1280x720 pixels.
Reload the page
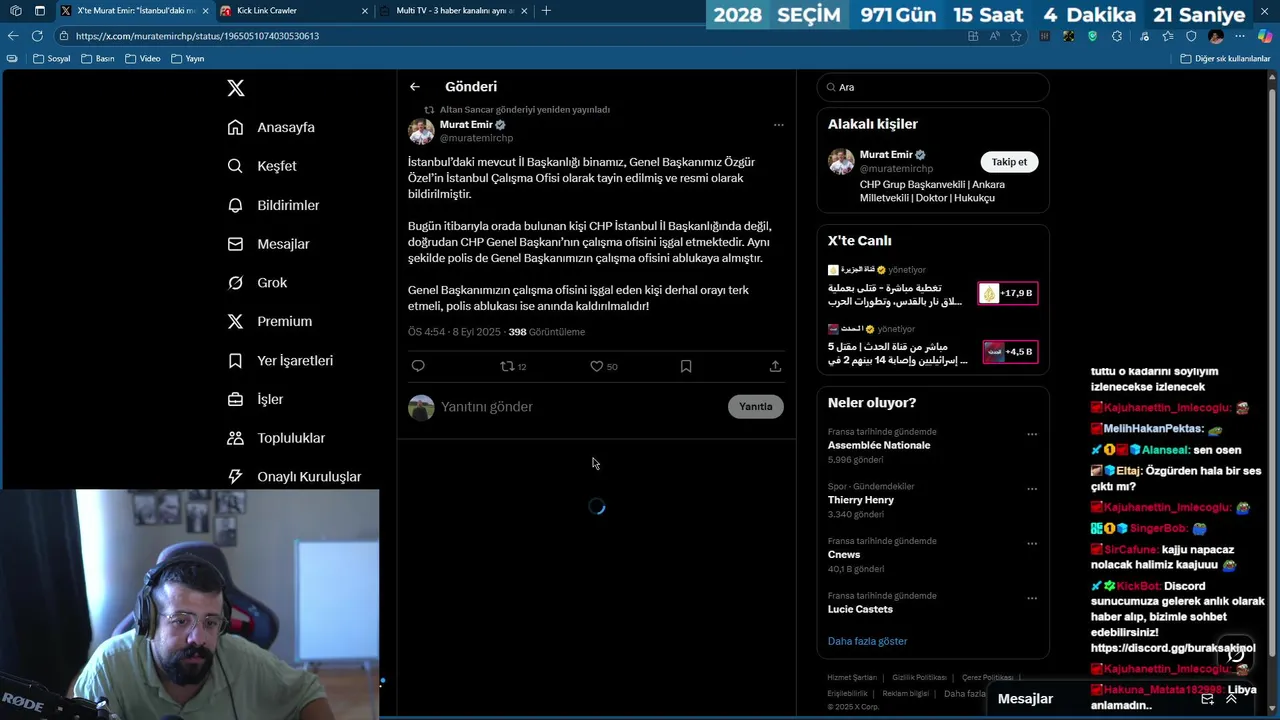(37, 36)
